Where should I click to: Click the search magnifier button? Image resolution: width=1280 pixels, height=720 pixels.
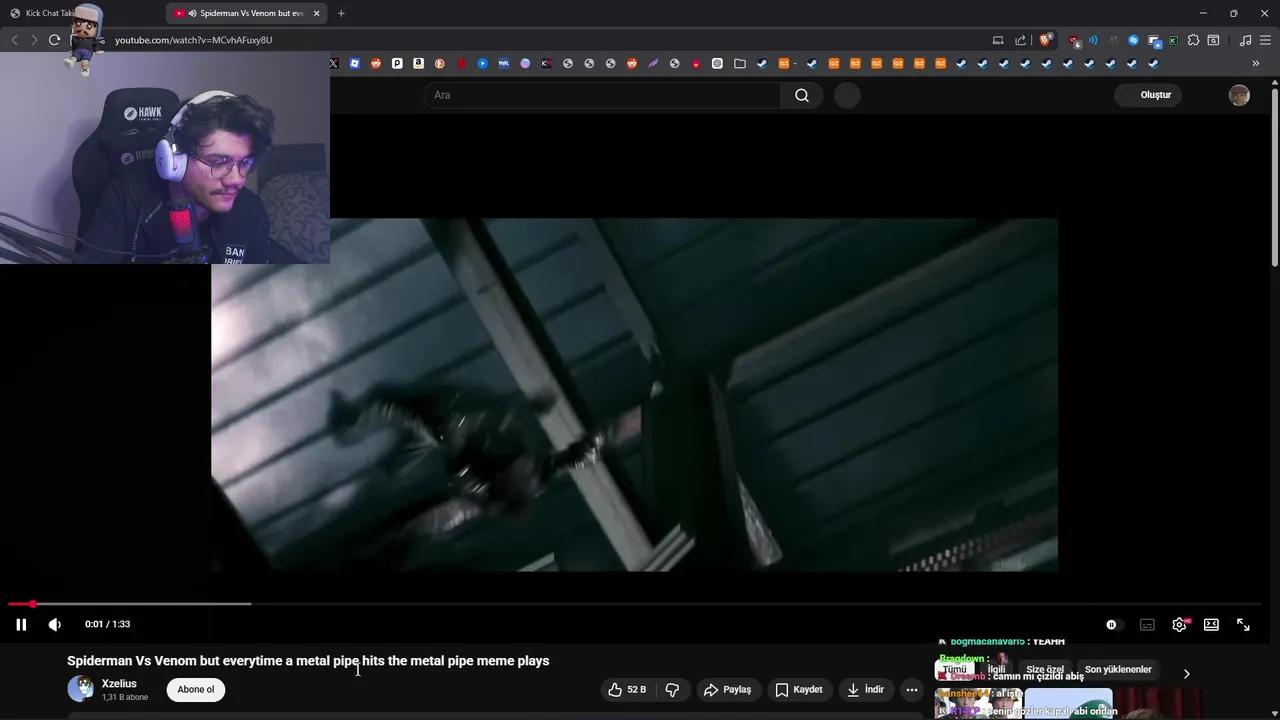(x=802, y=95)
